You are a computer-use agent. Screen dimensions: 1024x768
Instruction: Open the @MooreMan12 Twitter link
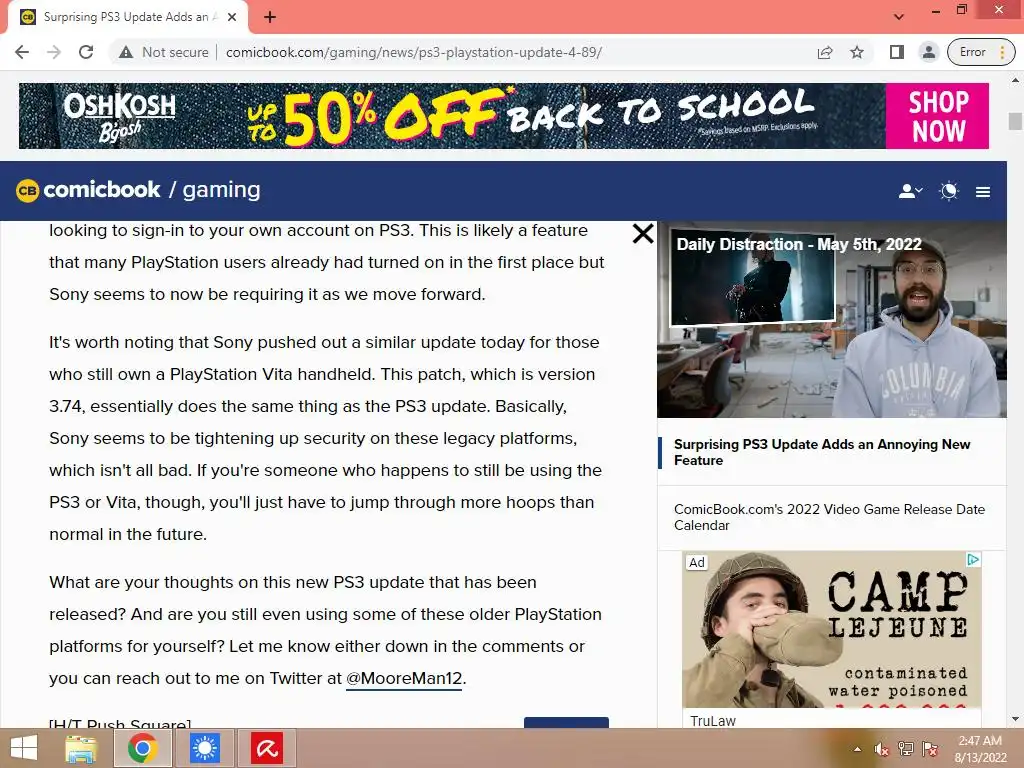[404, 679]
